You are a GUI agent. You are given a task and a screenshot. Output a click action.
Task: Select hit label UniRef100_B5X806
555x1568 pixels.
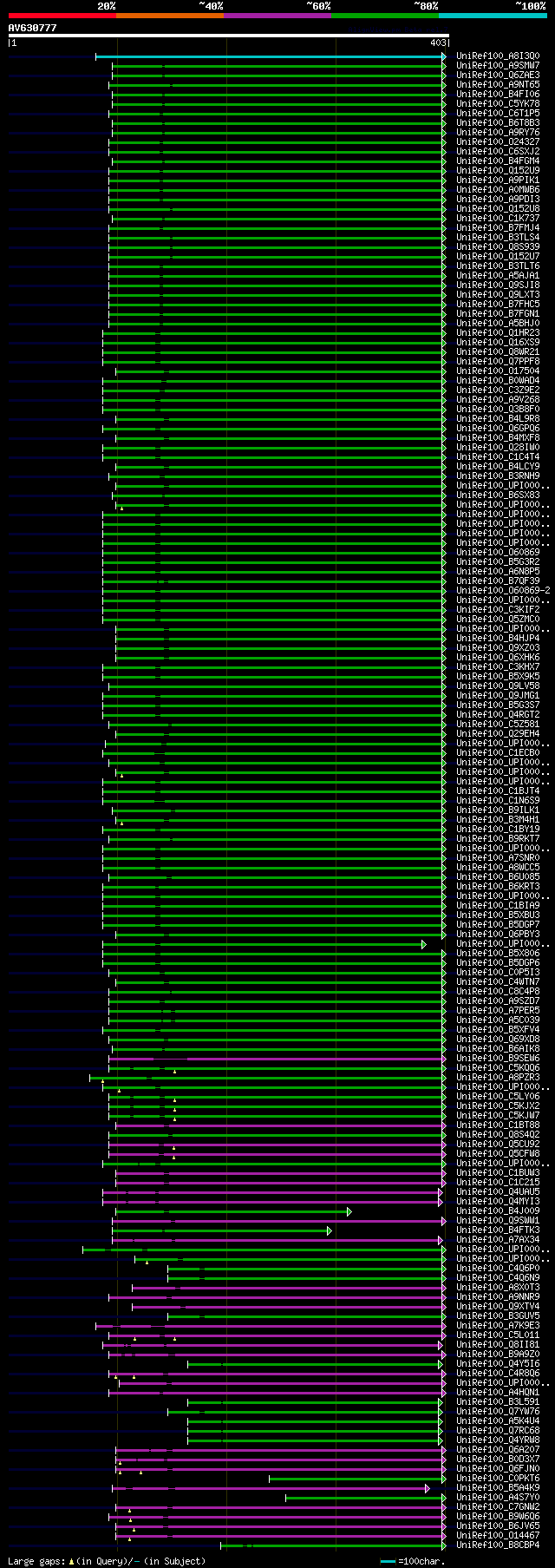(498, 954)
